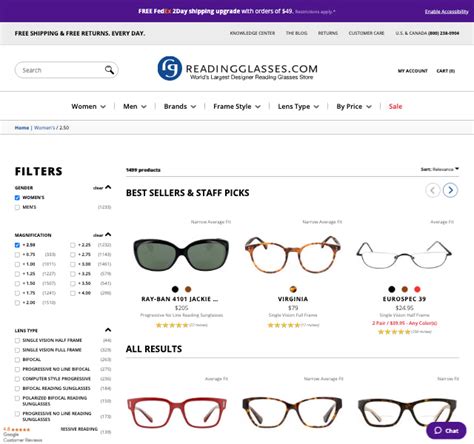Viewport: 474px width, 444px height.
Task: Open Virginia tortoise glasses image
Action: tap(293, 255)
